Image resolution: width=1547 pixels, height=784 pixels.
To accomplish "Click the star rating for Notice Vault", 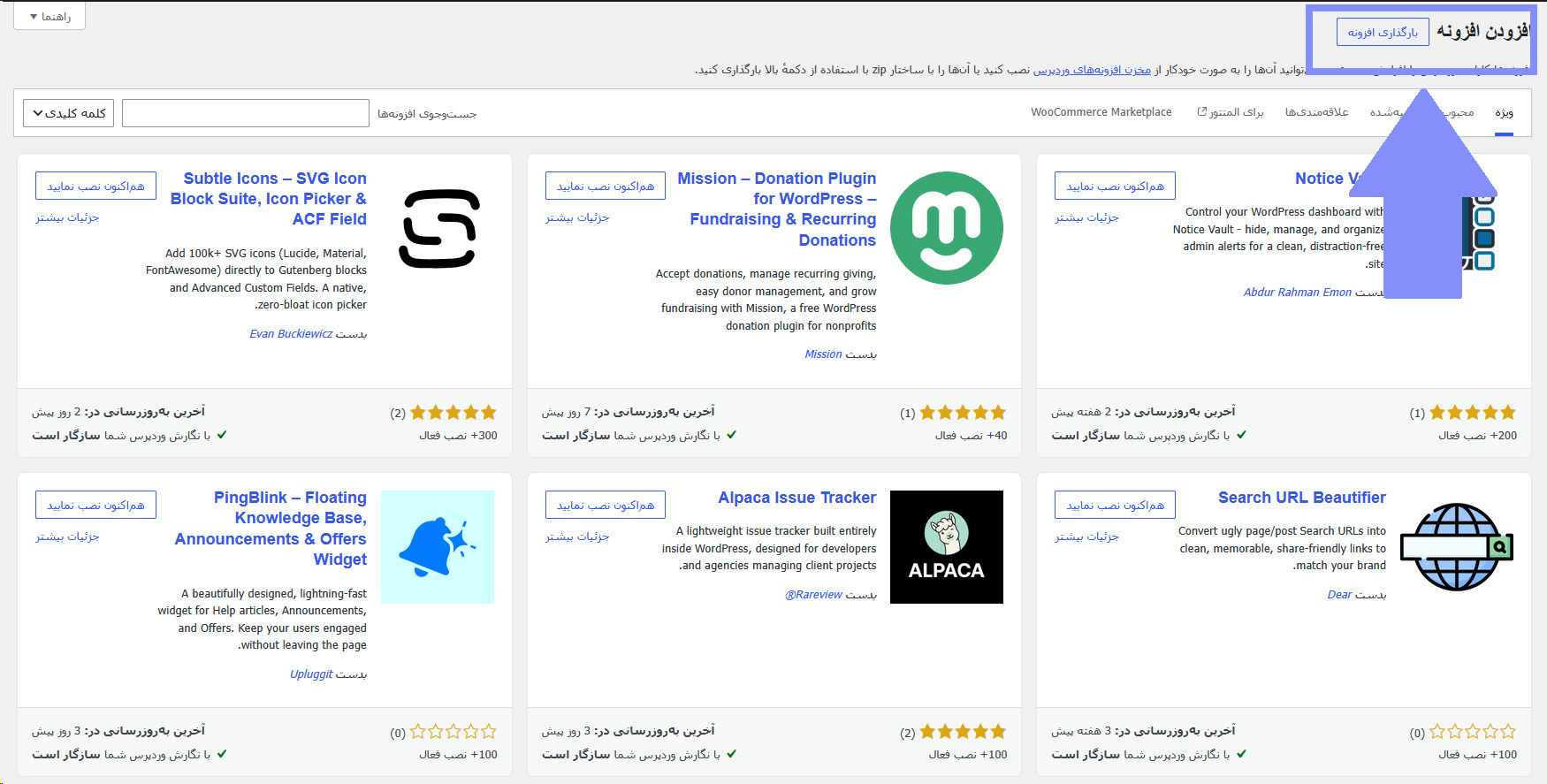I will click(1473, 413).
